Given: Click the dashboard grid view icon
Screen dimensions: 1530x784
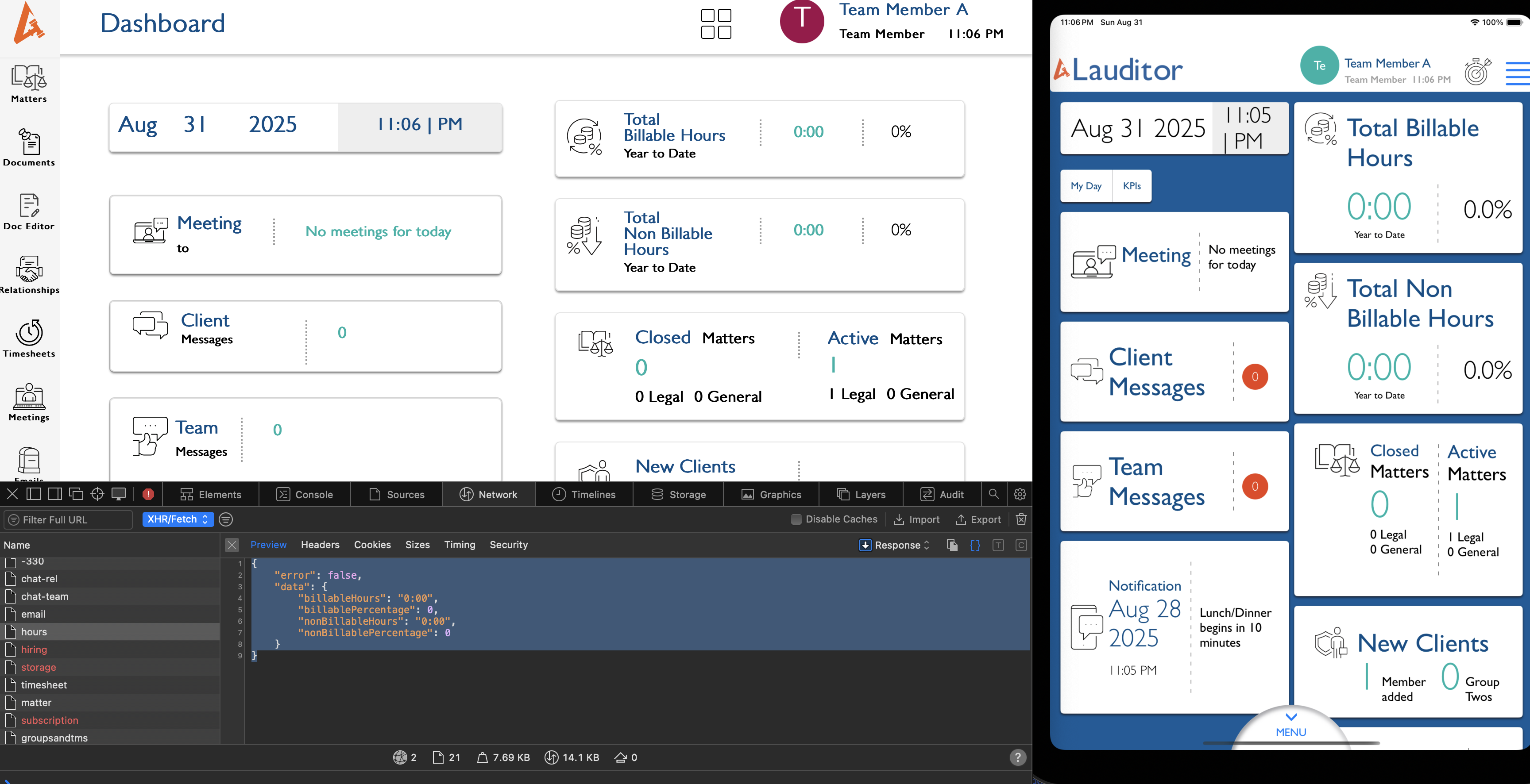Looking at the screenshot, I should 716,24.
